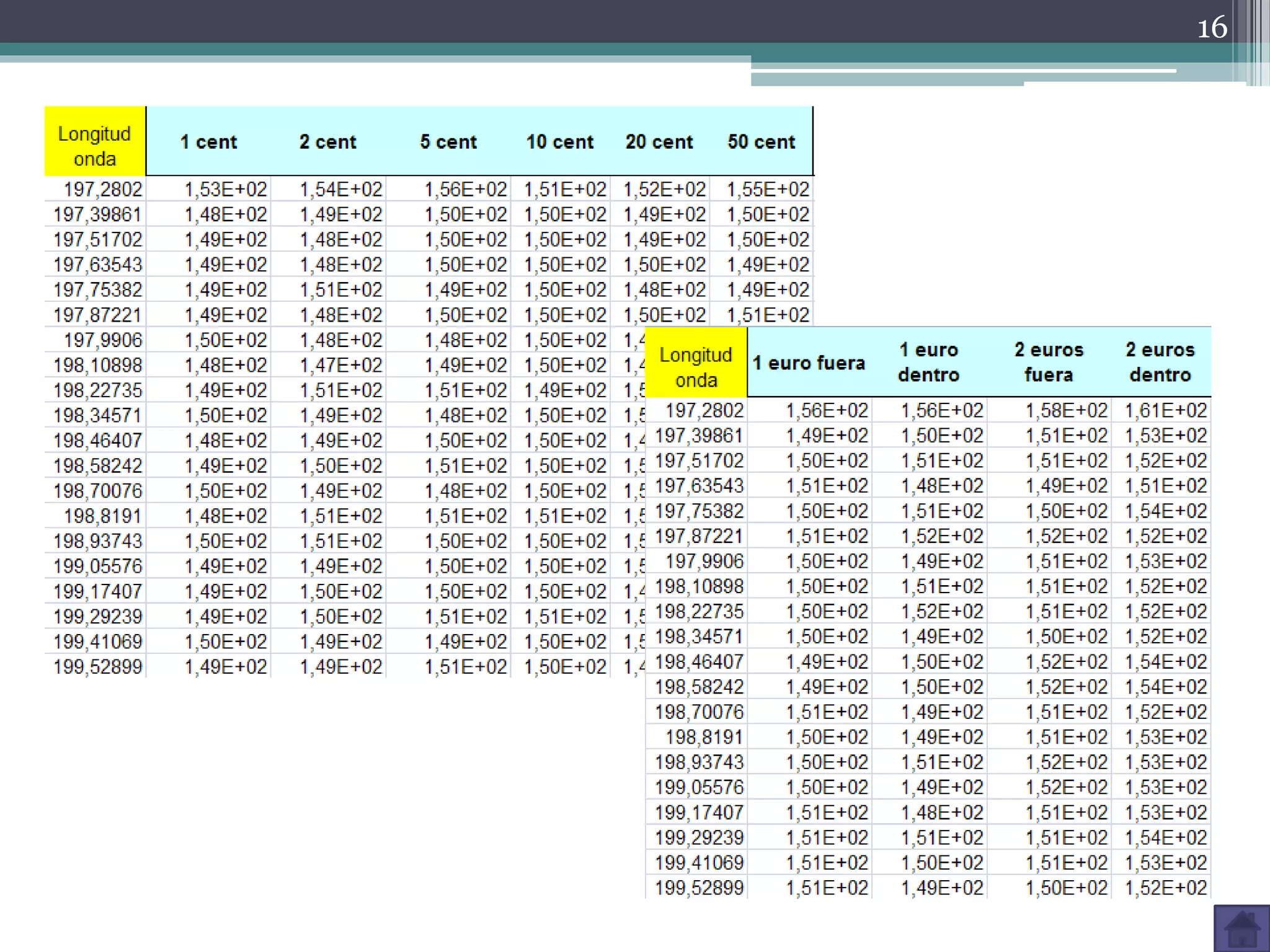1270x952 pixels.
Task: Click the slide number 16
Action: click(x=1212, y=28)
